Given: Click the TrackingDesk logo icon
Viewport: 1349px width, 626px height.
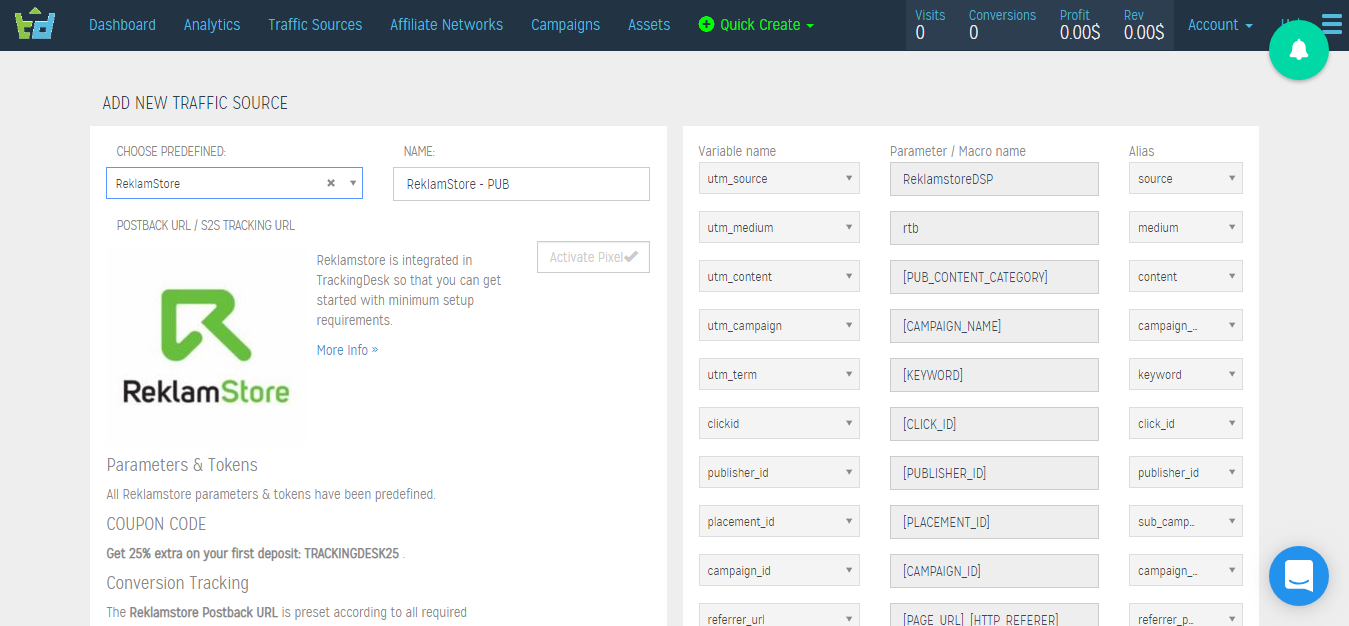Looking at the screenshot, I should (x=35, y=23).
